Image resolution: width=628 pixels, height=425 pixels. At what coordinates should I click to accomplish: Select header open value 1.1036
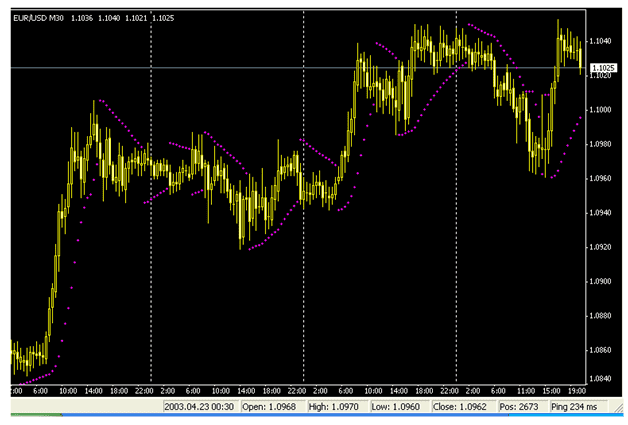(x=82, y=18)
